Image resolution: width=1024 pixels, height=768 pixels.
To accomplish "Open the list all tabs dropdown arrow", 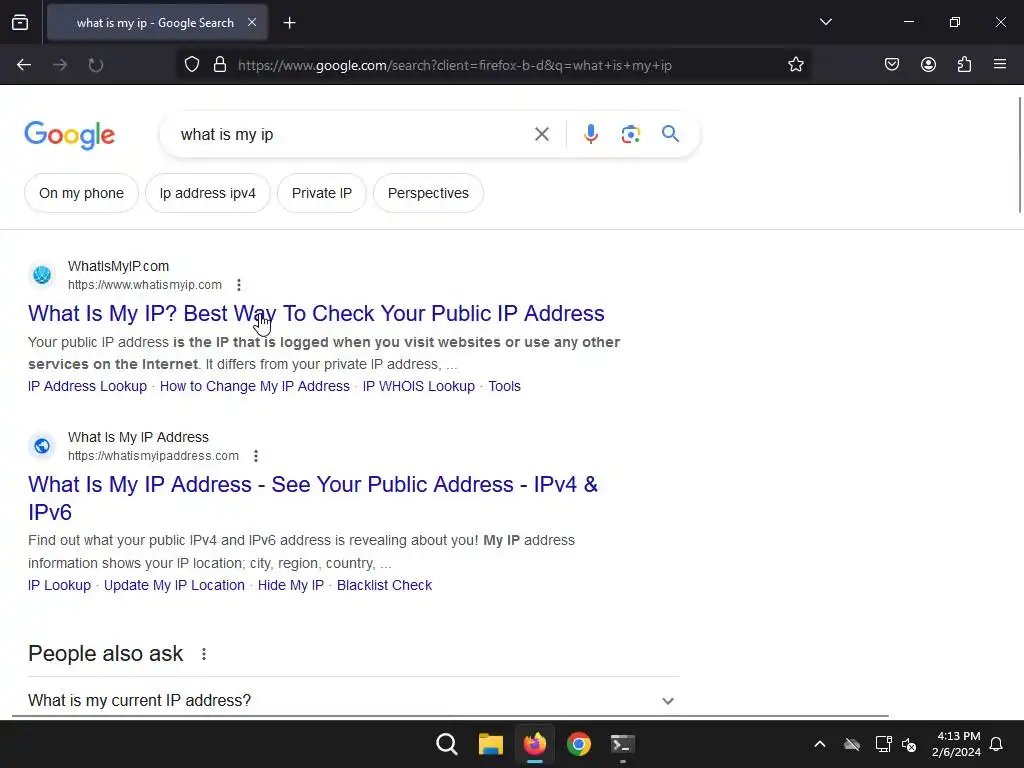I will (x=825, y=22).
